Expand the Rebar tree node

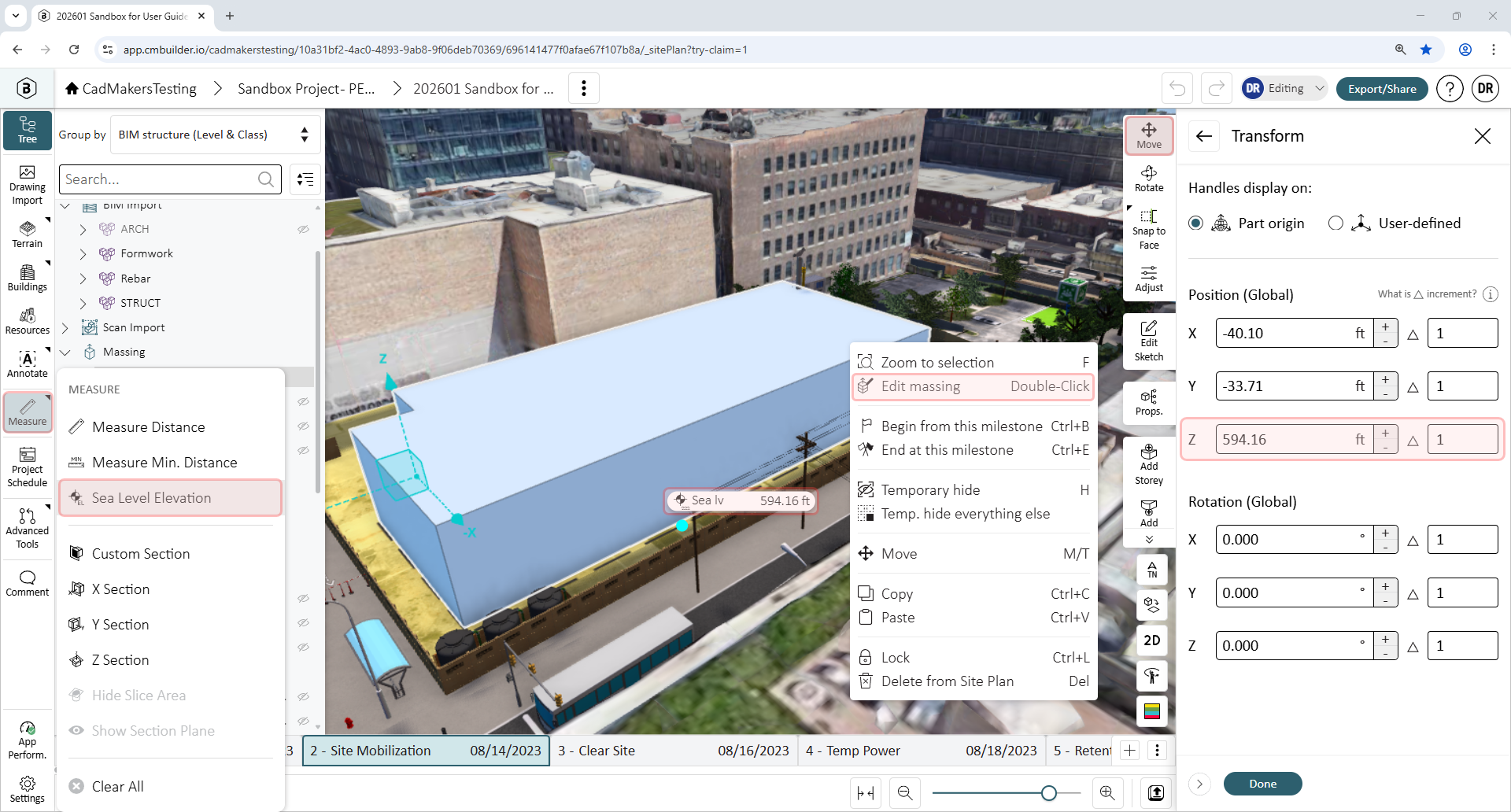click(x=83, y=279)
